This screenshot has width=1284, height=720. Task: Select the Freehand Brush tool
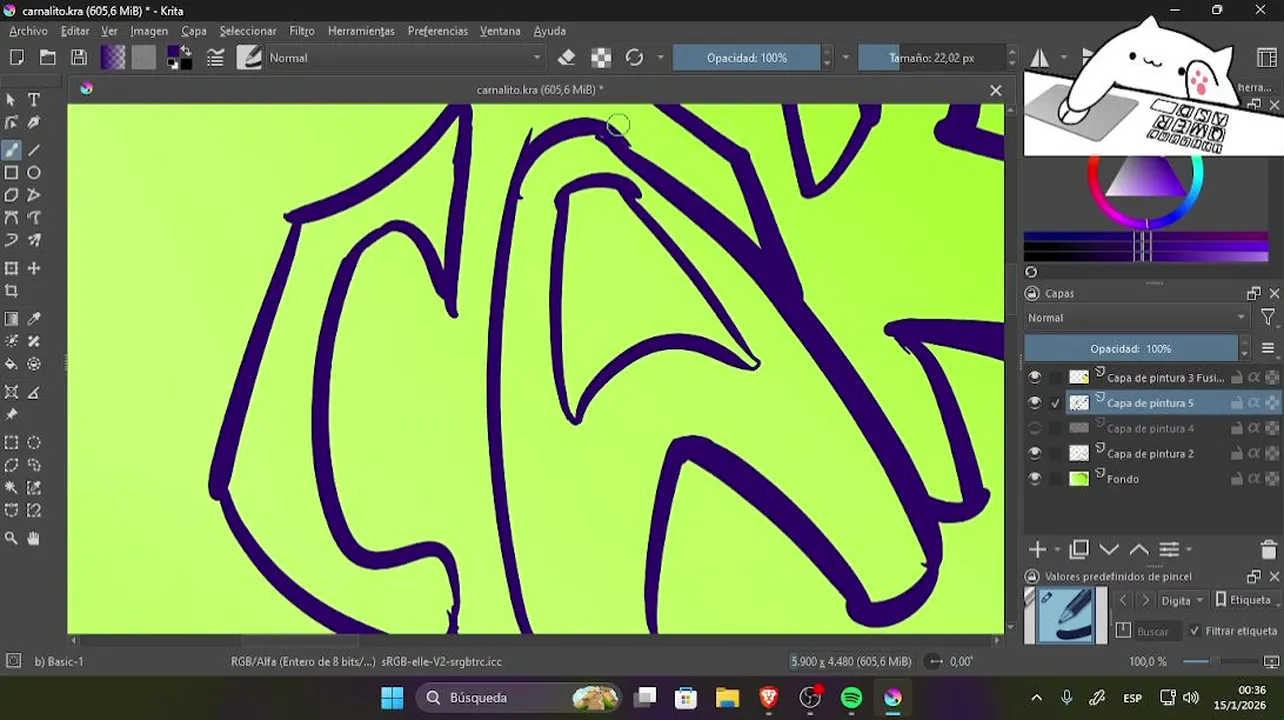[x=11, y=150]
